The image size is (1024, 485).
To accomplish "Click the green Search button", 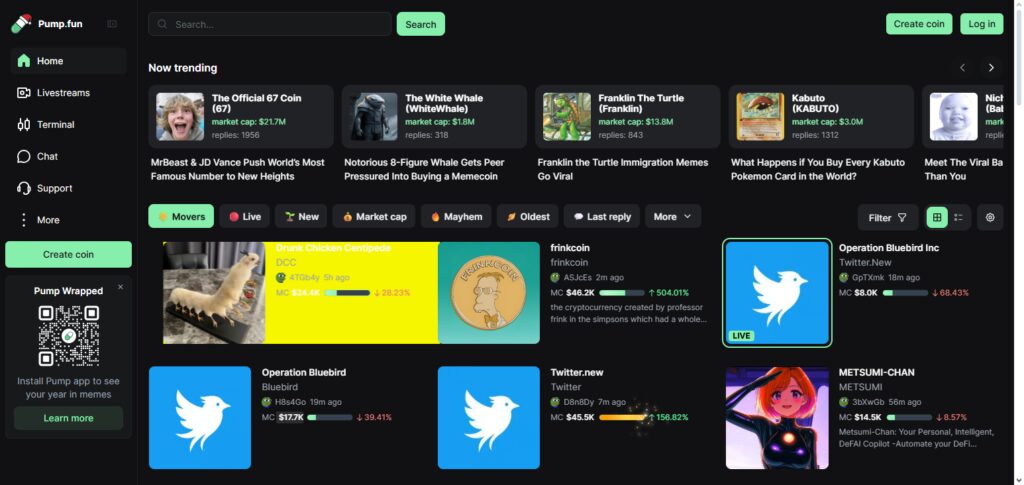I will 421,24.
